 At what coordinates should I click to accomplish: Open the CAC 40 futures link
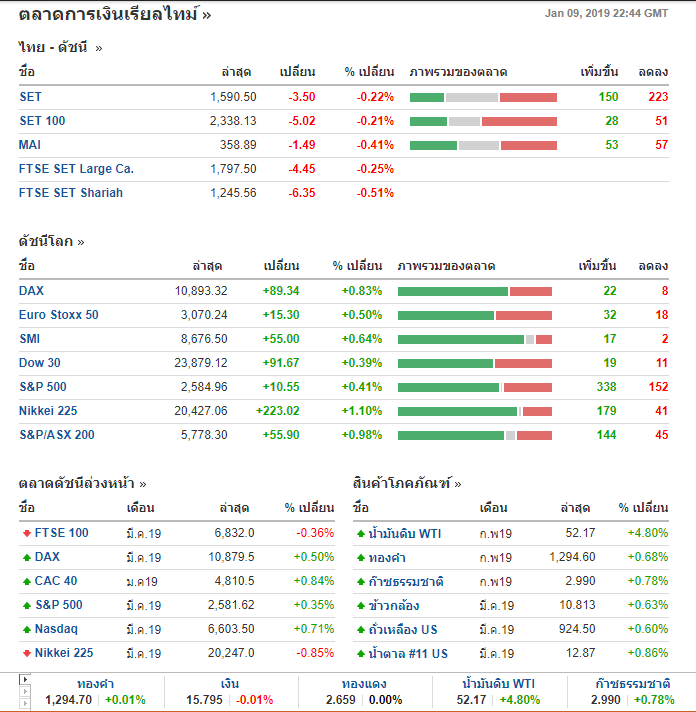[56, 581]
